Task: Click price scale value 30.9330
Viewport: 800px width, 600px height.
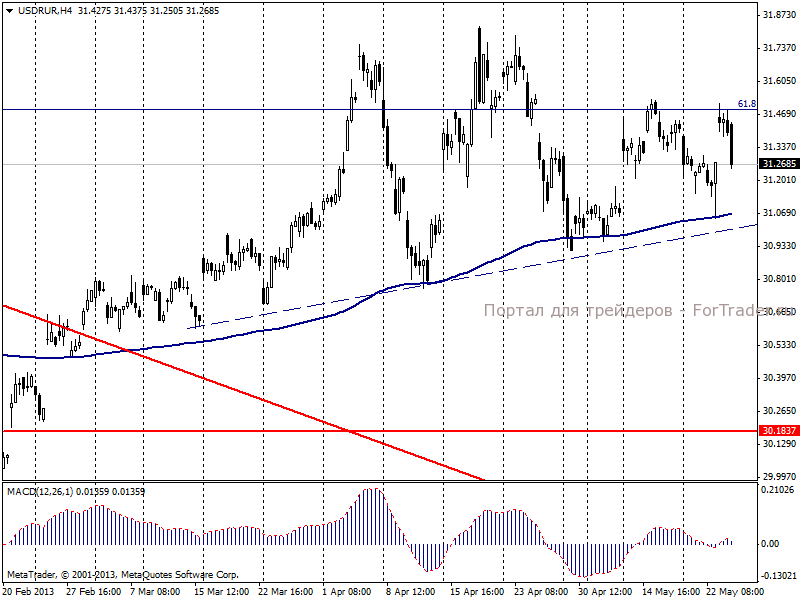Action: 779,245
